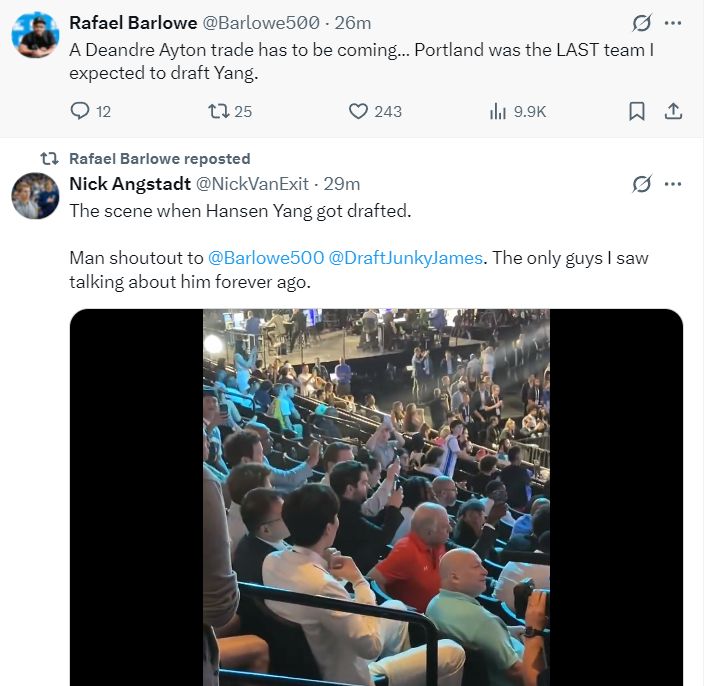Image resolution: width=708 pixels, height=686 pixels.
Task: Open Nick Angstadt's profile avatar
Action: point(35,195)
